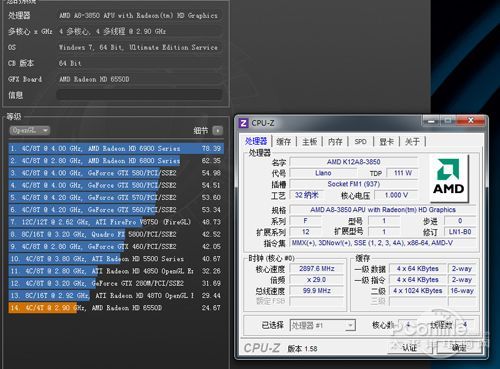
Task: Click the 认证 button in CPU-Z
Action: coord(410,348)
